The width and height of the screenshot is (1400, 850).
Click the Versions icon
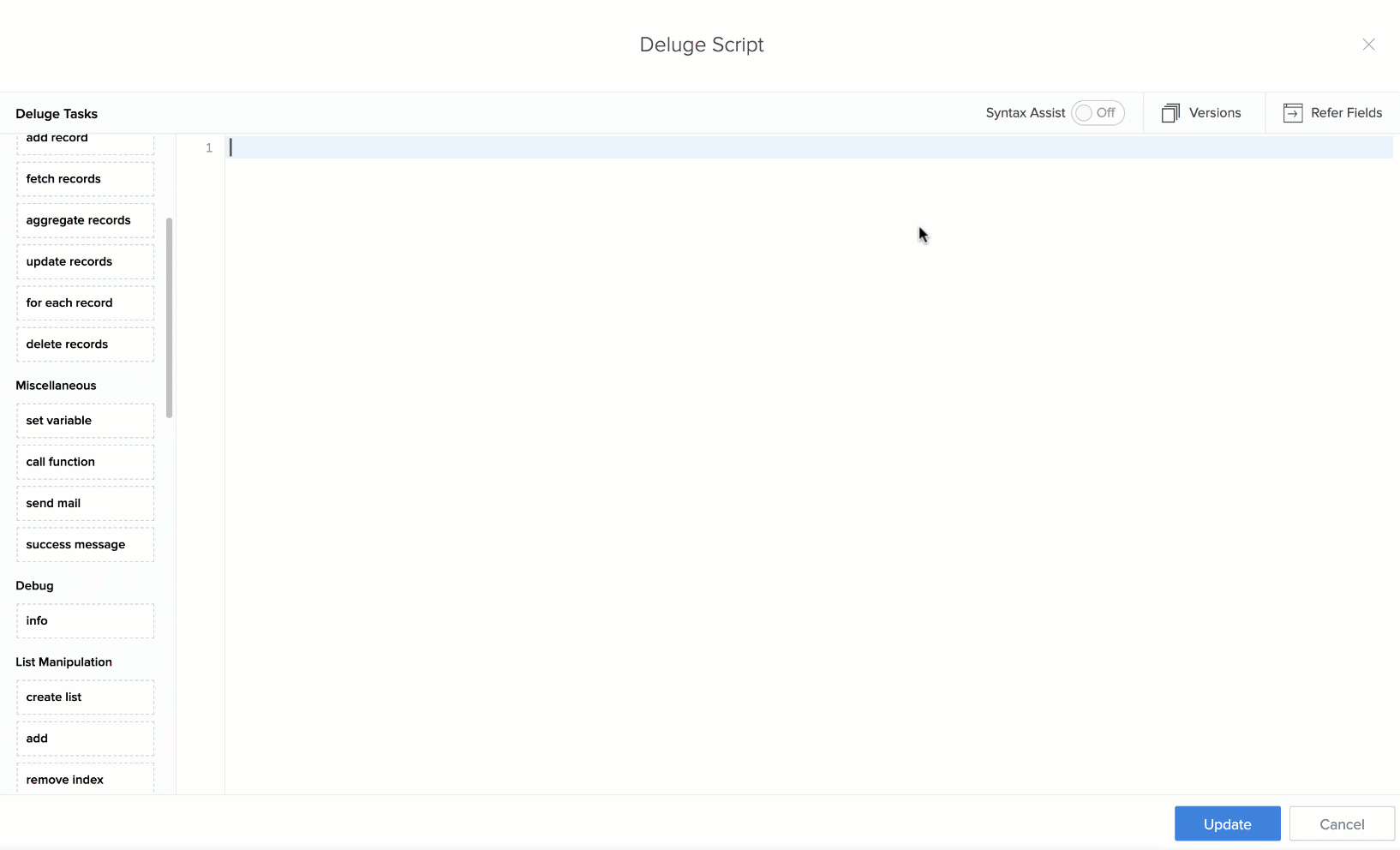tap(1170, 113)
